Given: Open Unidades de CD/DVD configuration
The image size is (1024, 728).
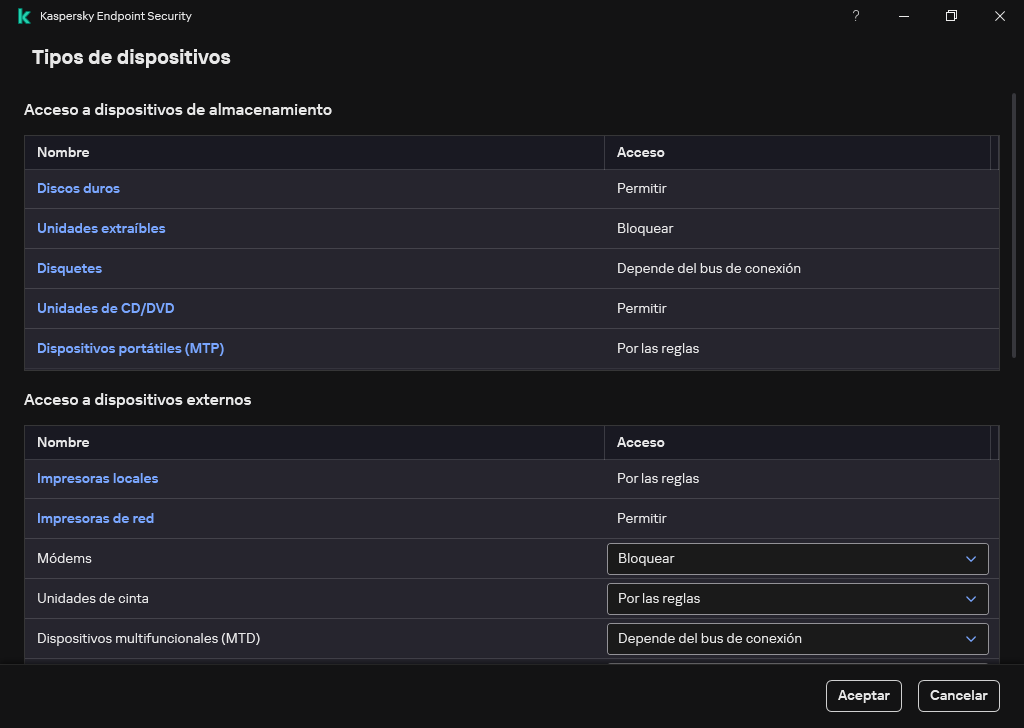Looking at the screenshot, I should click(x=105, y=308).
